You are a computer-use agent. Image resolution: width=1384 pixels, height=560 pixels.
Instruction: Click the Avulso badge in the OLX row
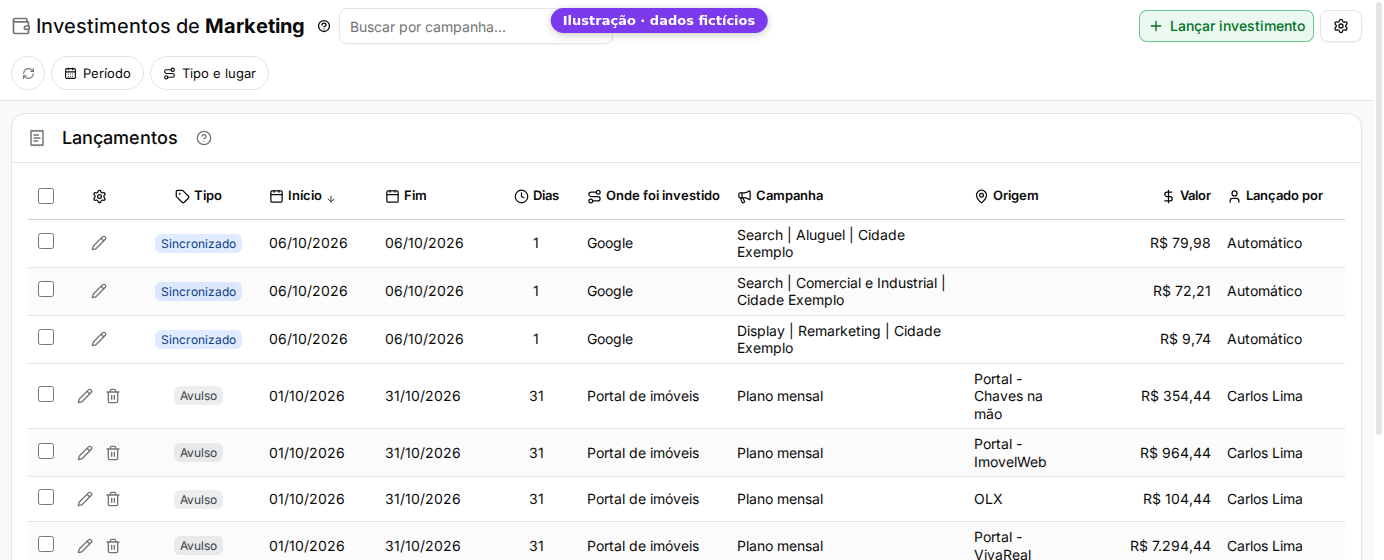click(198, 499)
